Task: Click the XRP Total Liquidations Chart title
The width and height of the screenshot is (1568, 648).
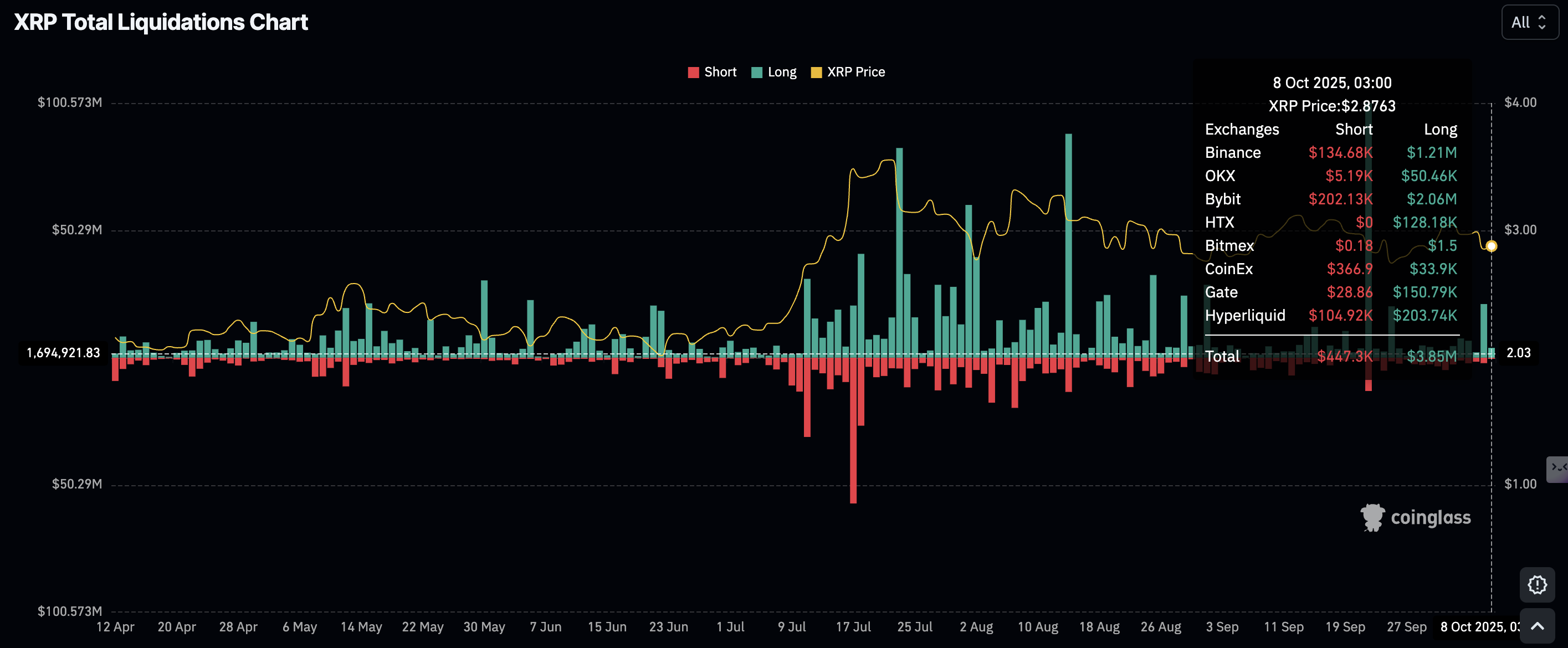Action: (161, 23)
